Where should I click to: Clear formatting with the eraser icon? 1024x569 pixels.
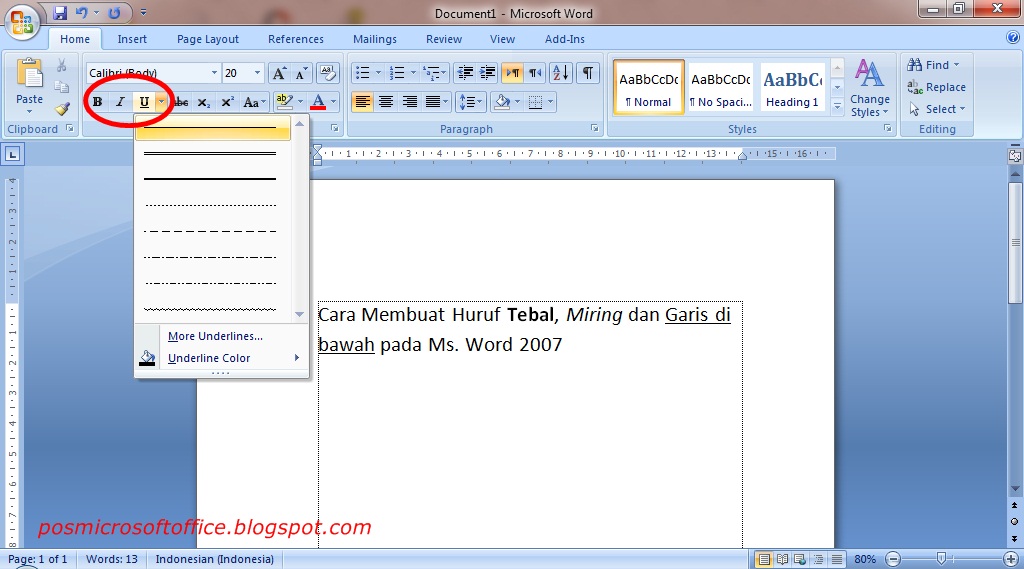(x=327, y=73)
